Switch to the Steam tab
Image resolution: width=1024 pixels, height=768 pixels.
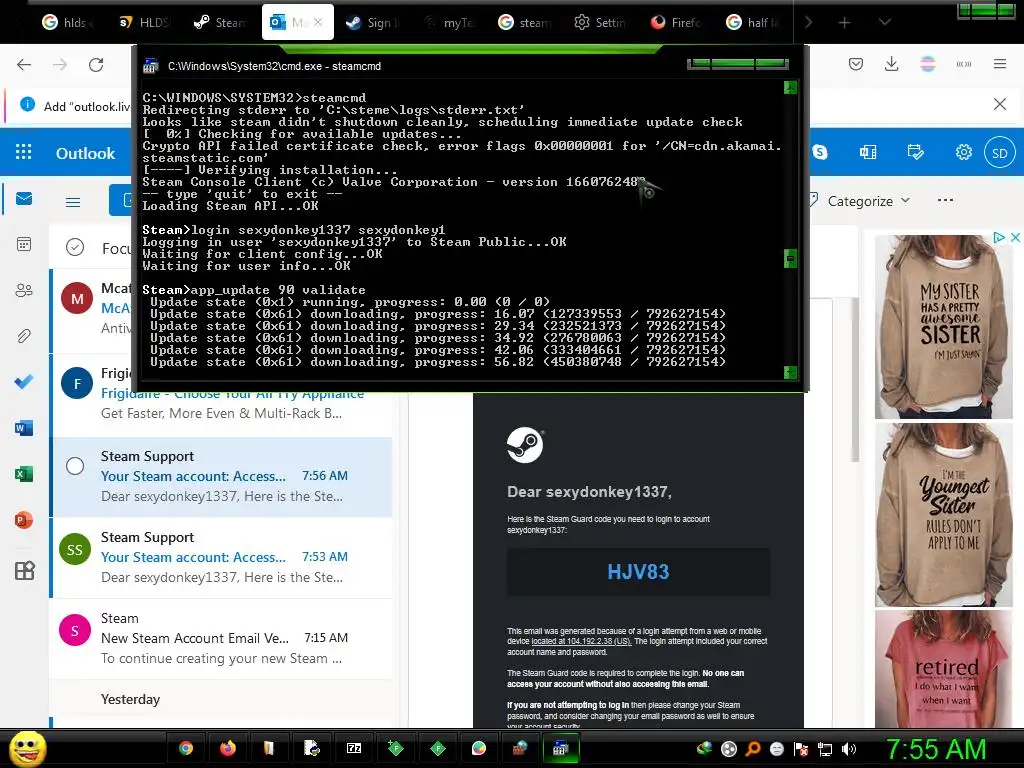(x=221, y=22)
